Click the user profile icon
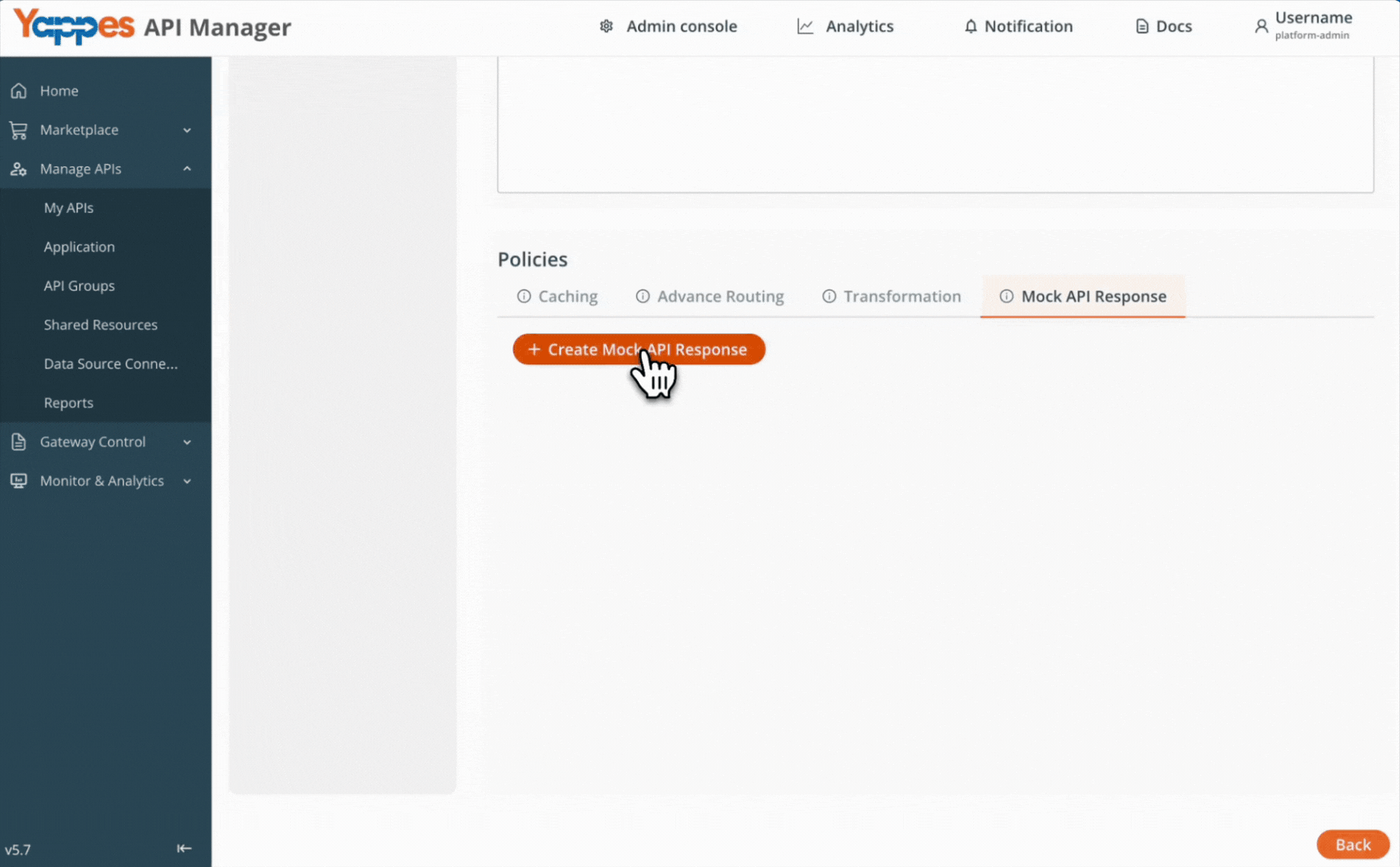 (1261, 27)
